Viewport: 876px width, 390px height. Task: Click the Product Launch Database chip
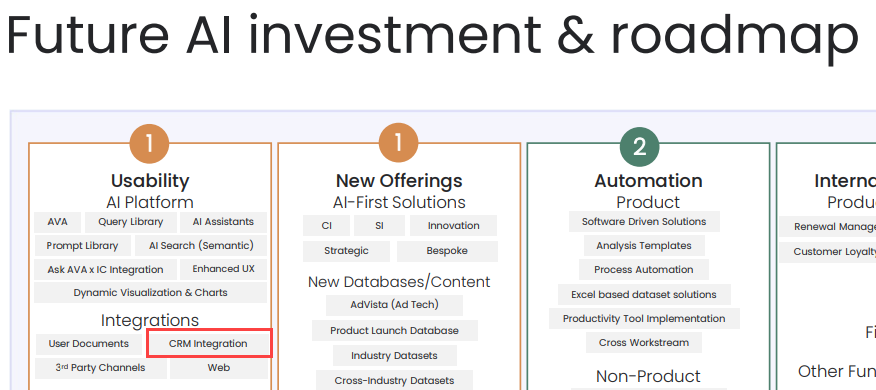(x=394, y=331)
